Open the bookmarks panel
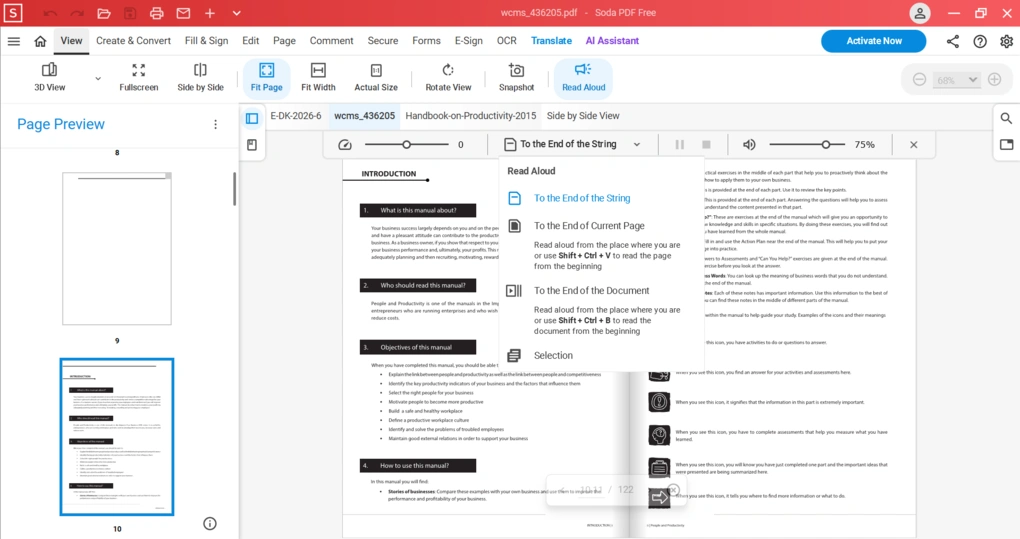Viewport: 1020px width, 539px height. [x=252, y=145]
